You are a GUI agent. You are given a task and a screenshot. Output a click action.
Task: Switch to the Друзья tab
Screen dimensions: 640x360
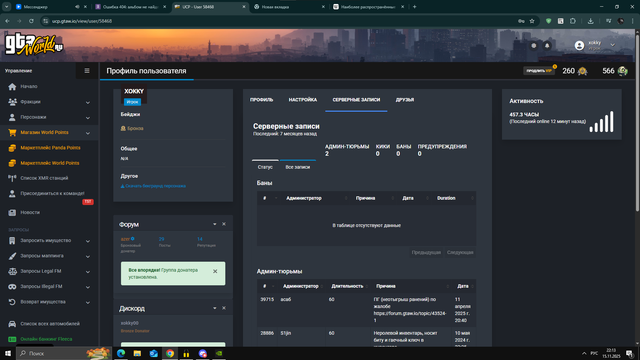click(x=405, y=100)
